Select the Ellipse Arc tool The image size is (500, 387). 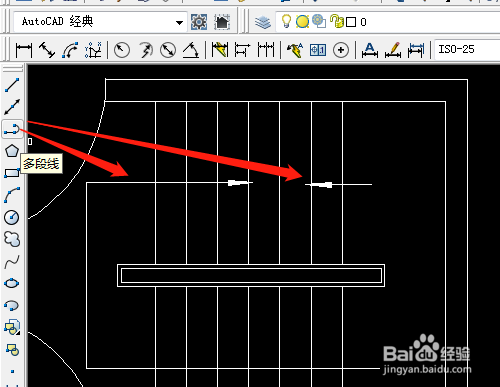pyautogui.click(x=12, y=305)
